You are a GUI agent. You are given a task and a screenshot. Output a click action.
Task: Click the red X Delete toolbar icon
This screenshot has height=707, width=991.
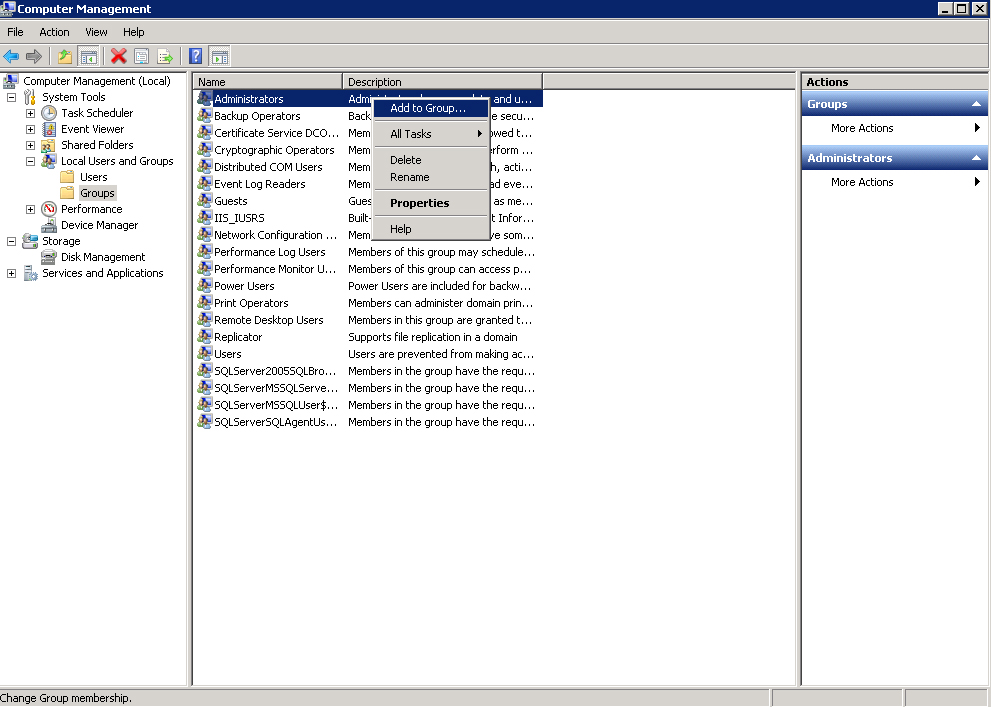click(119, 57)
